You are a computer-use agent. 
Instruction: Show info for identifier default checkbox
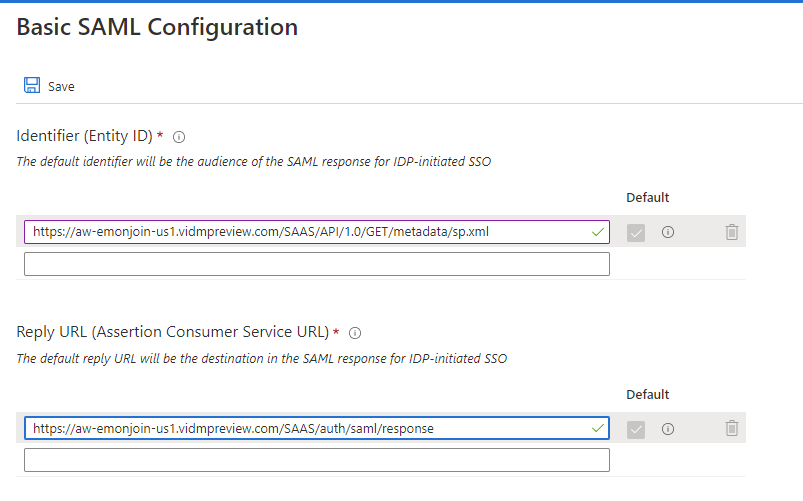tap(668, 232)
